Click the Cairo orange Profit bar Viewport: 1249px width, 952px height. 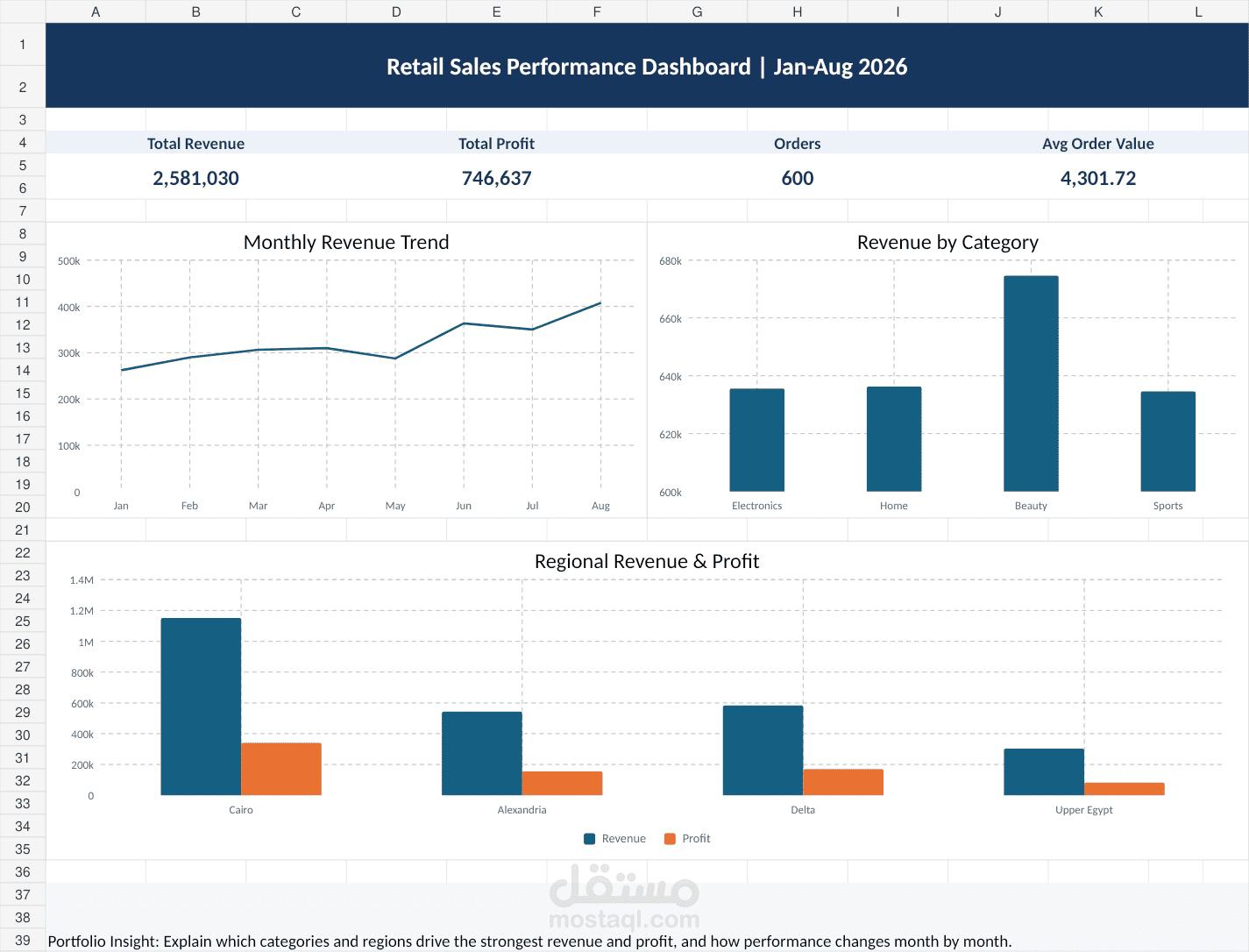[x=281, y=770]
